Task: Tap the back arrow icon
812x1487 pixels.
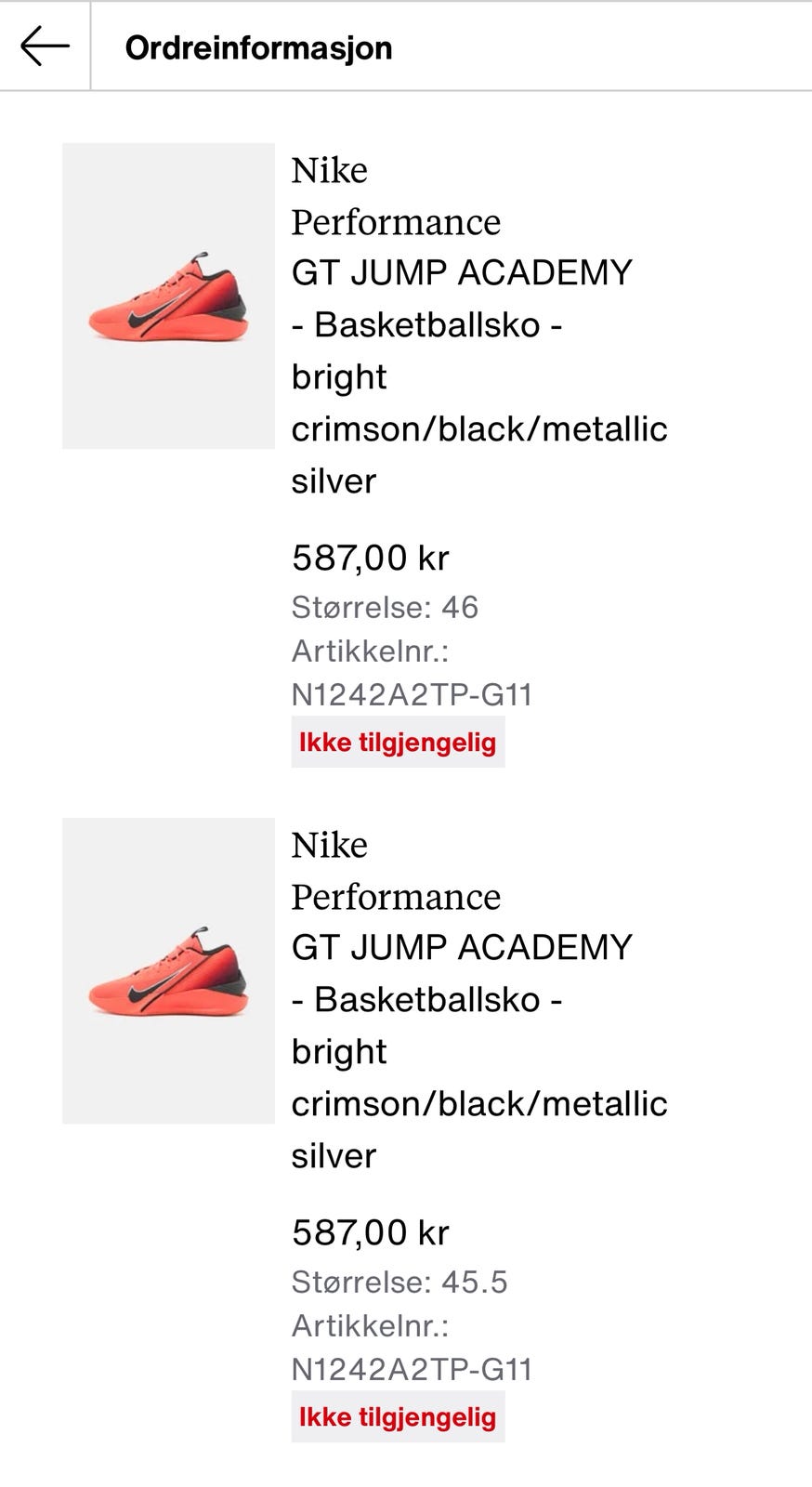Action: 45,46
